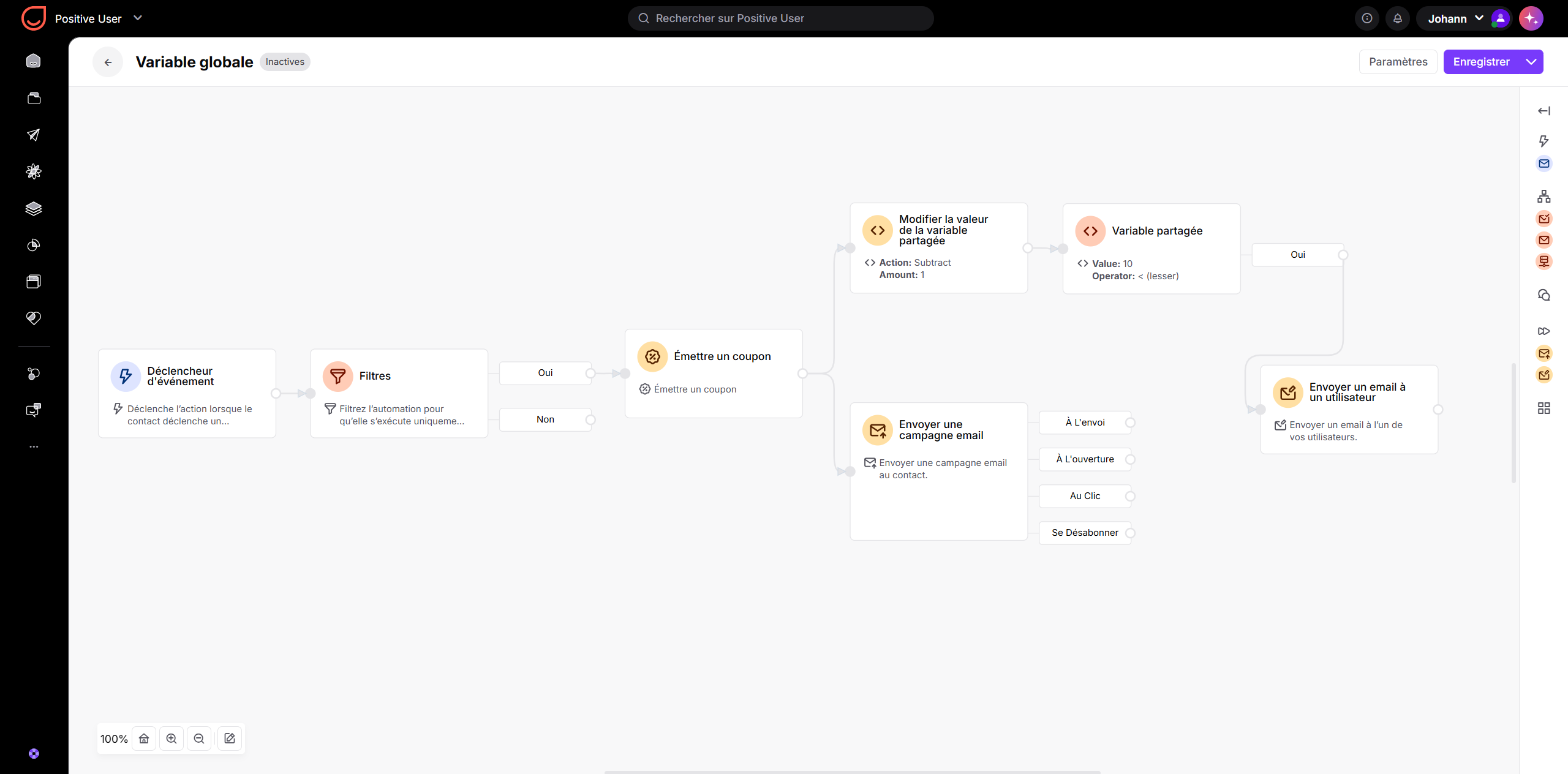Click the sparkle AI assistant icon
1568x774 pixels.
[x=1531, y=18]
